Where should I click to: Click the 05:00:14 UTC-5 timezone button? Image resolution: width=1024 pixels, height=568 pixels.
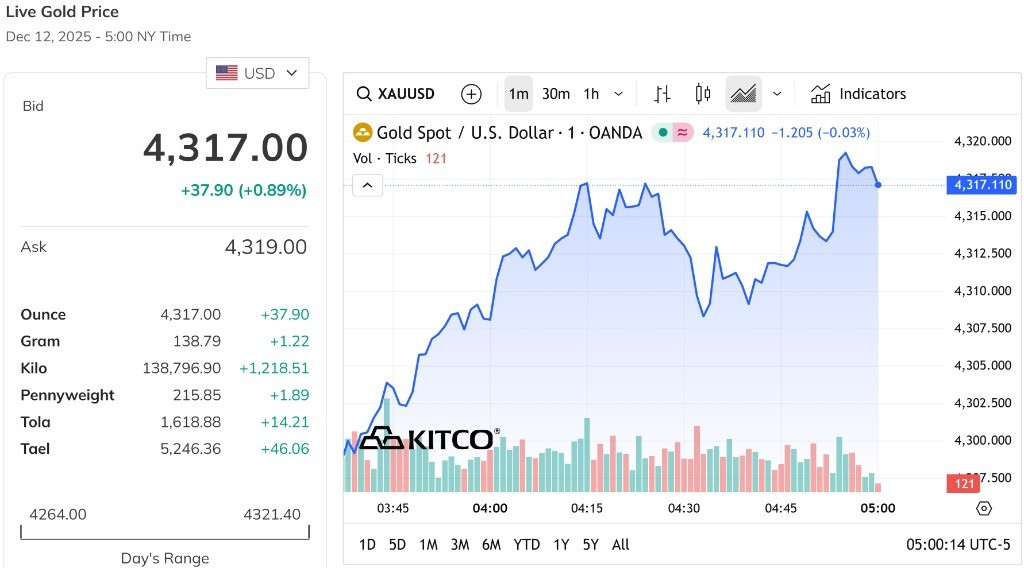point(958,544)
